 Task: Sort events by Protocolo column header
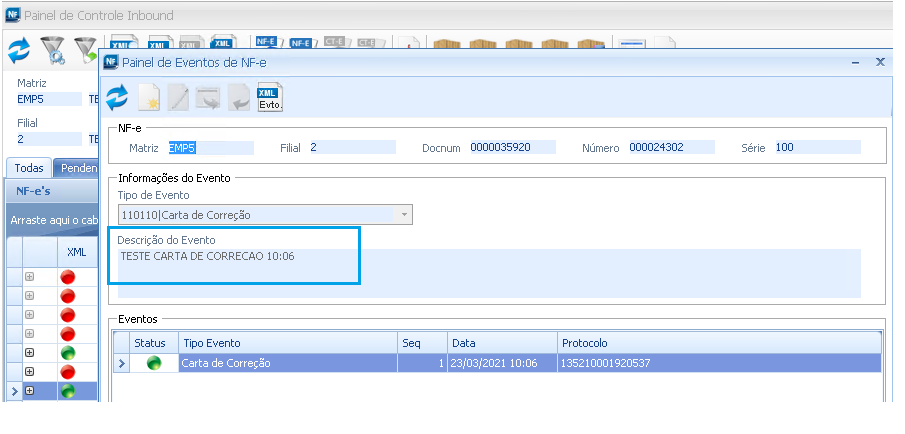coord(719,343)
